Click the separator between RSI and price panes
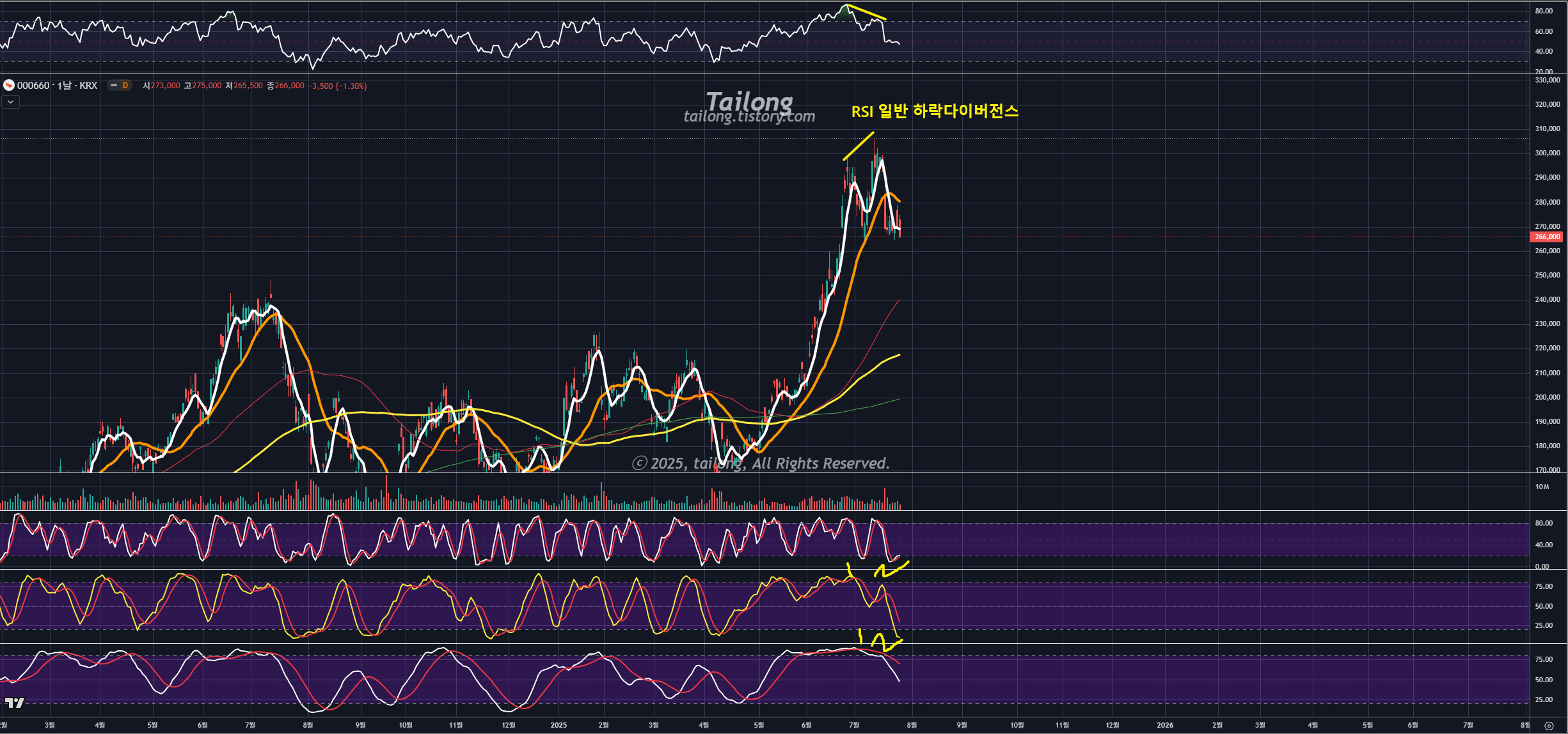This screenshot has height=734, width=1568. [768, 74]
